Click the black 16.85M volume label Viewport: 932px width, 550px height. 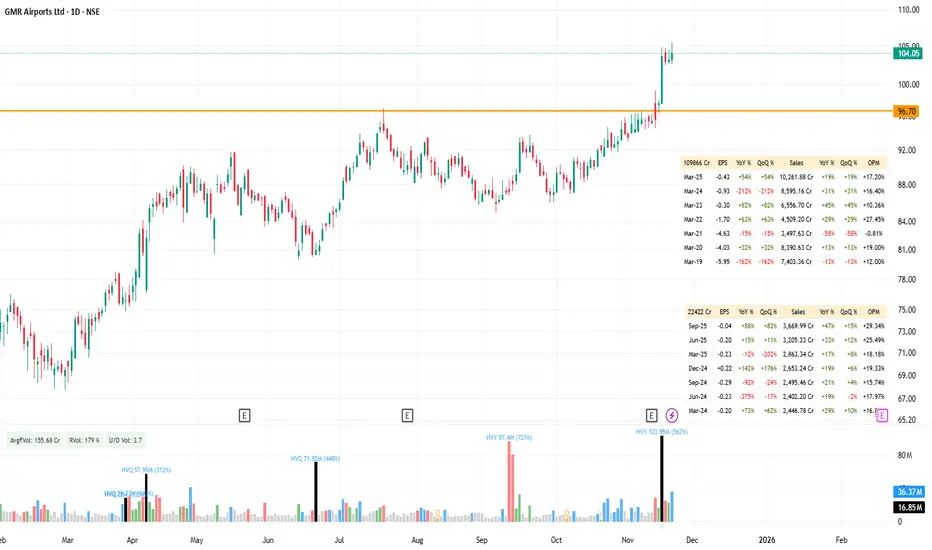pyautogui.click(x=909, y=507)
